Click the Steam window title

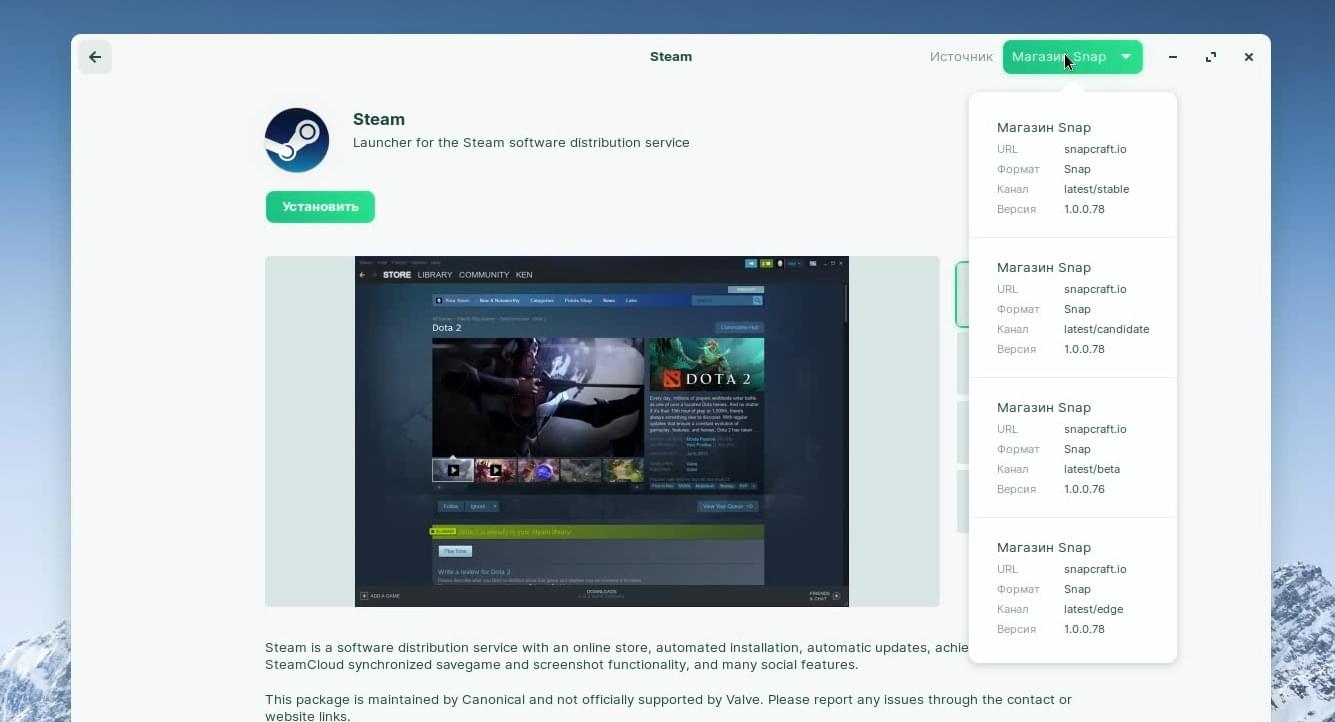click(671, 57)
